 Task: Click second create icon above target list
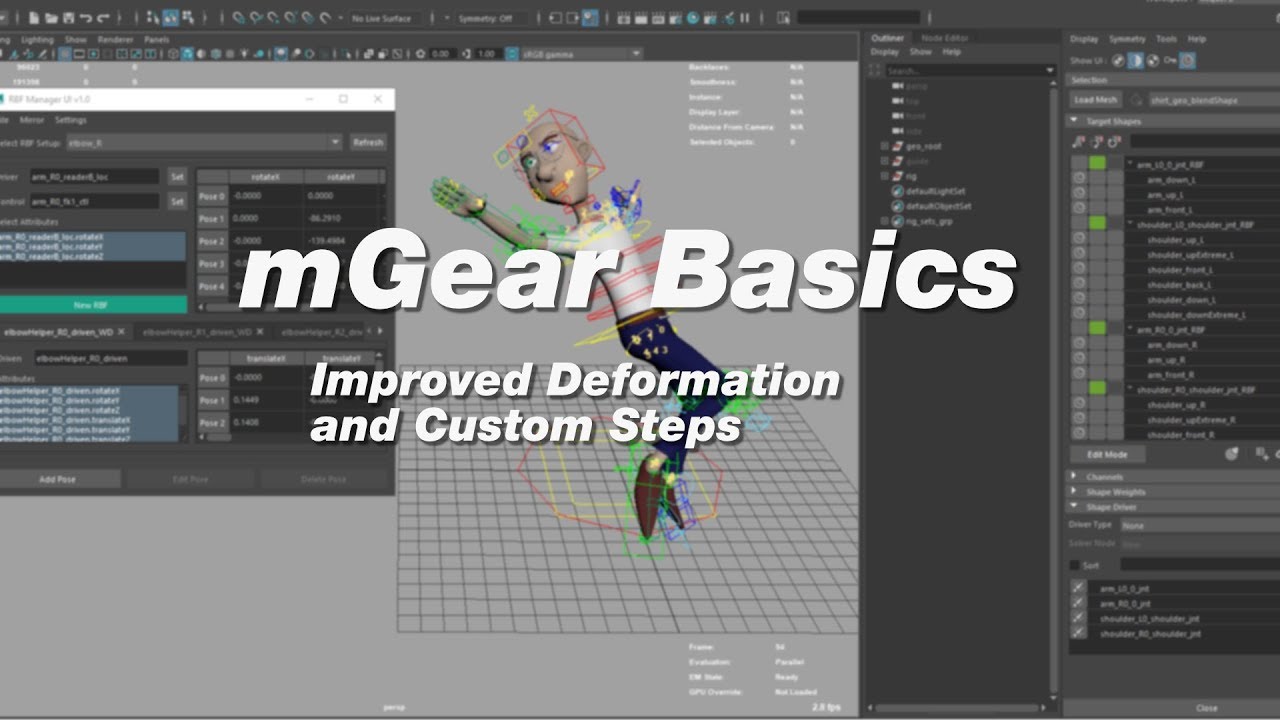[1095, 141]
